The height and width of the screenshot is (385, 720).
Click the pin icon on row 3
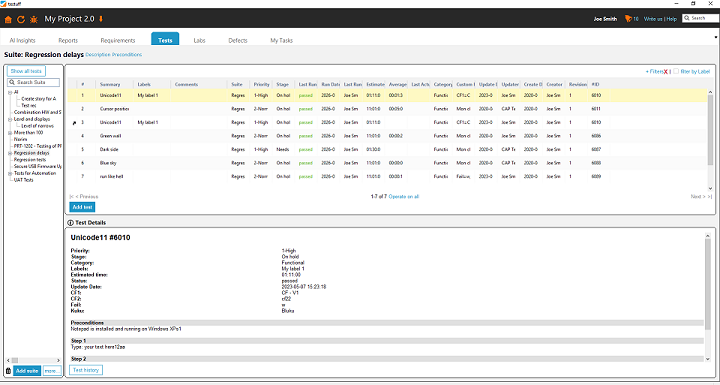coord(73,123)
